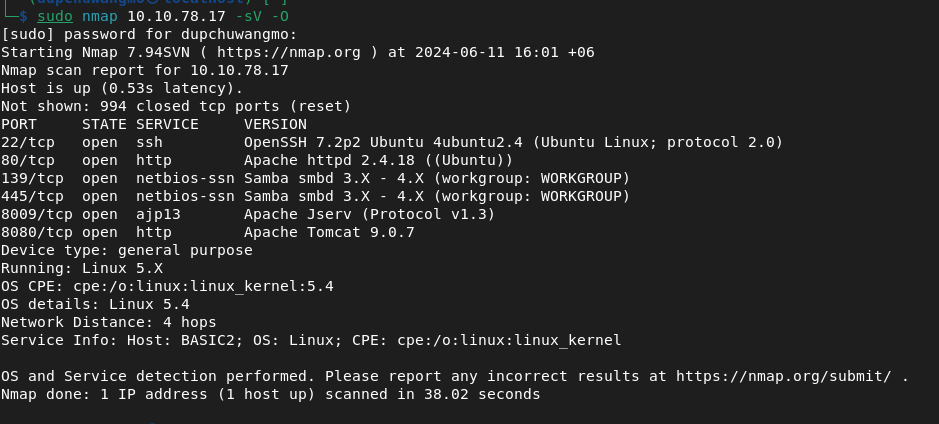Click the VERSION column header
This screenshot has width=939, height=424.
pyautogui.click(x=275, y=125)
